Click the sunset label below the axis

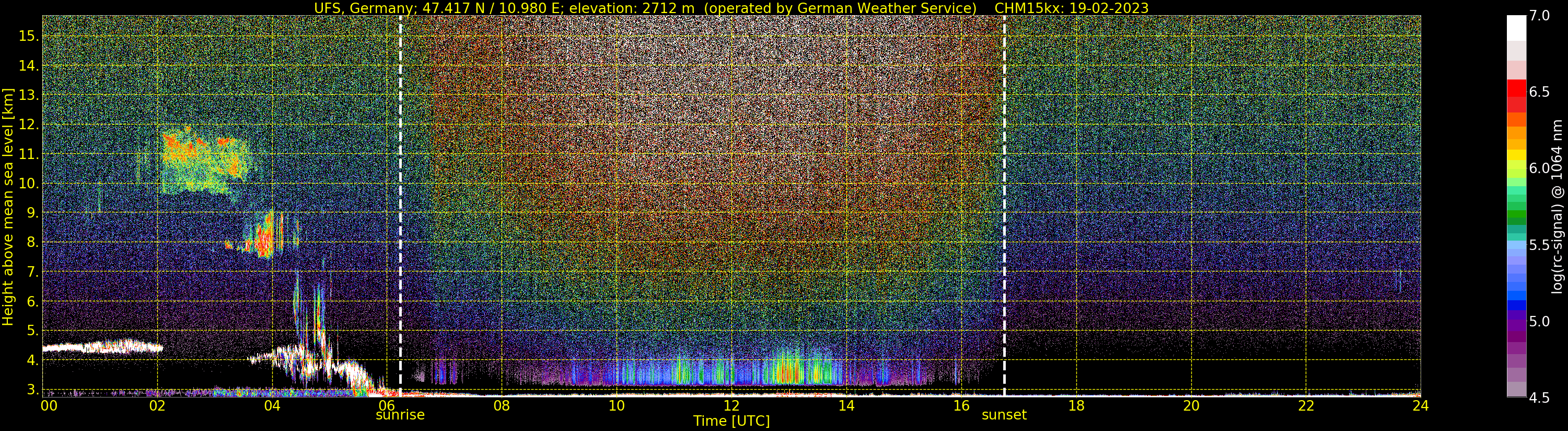click(1004, 415)
